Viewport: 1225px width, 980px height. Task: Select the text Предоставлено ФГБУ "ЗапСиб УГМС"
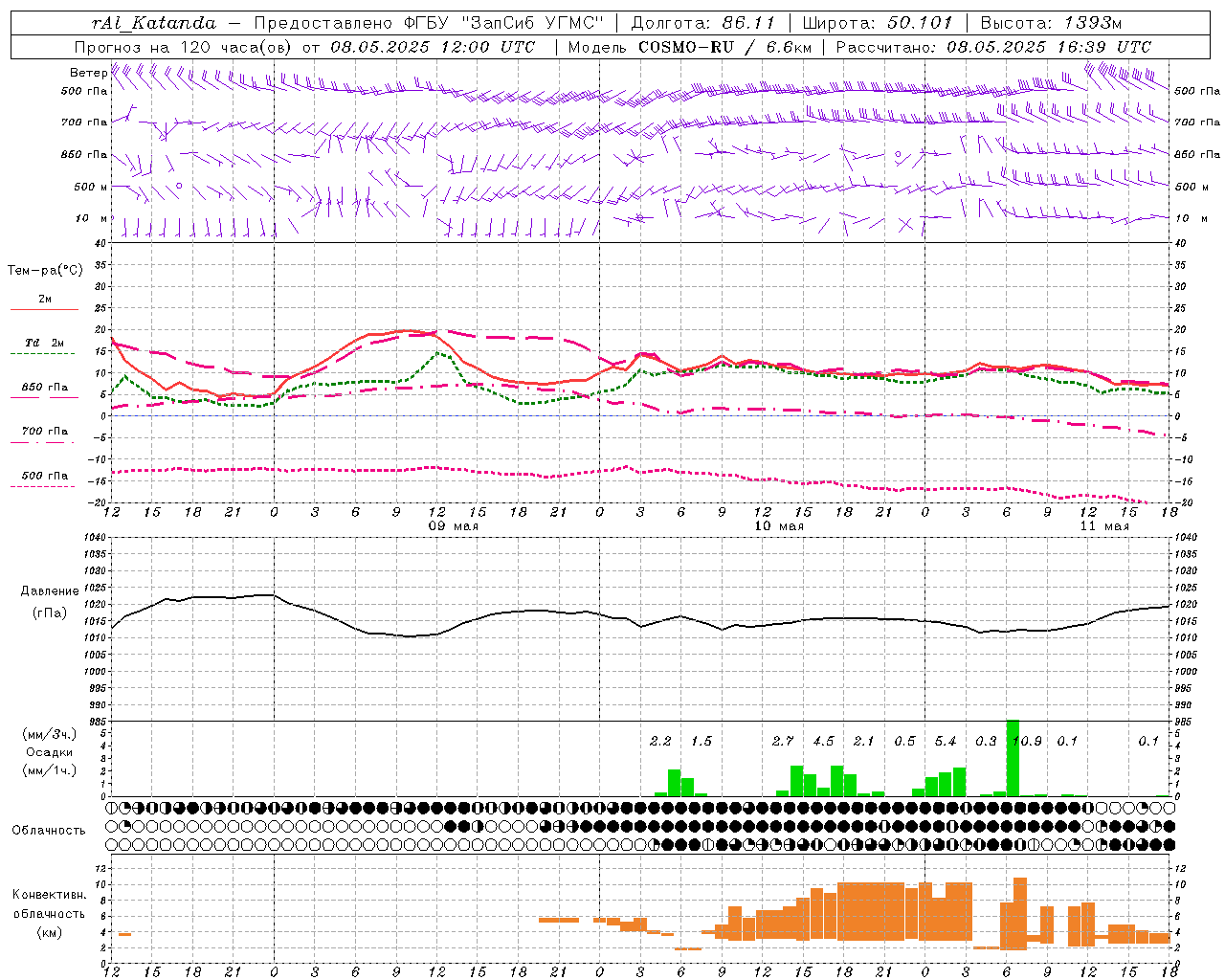point(428,23)
